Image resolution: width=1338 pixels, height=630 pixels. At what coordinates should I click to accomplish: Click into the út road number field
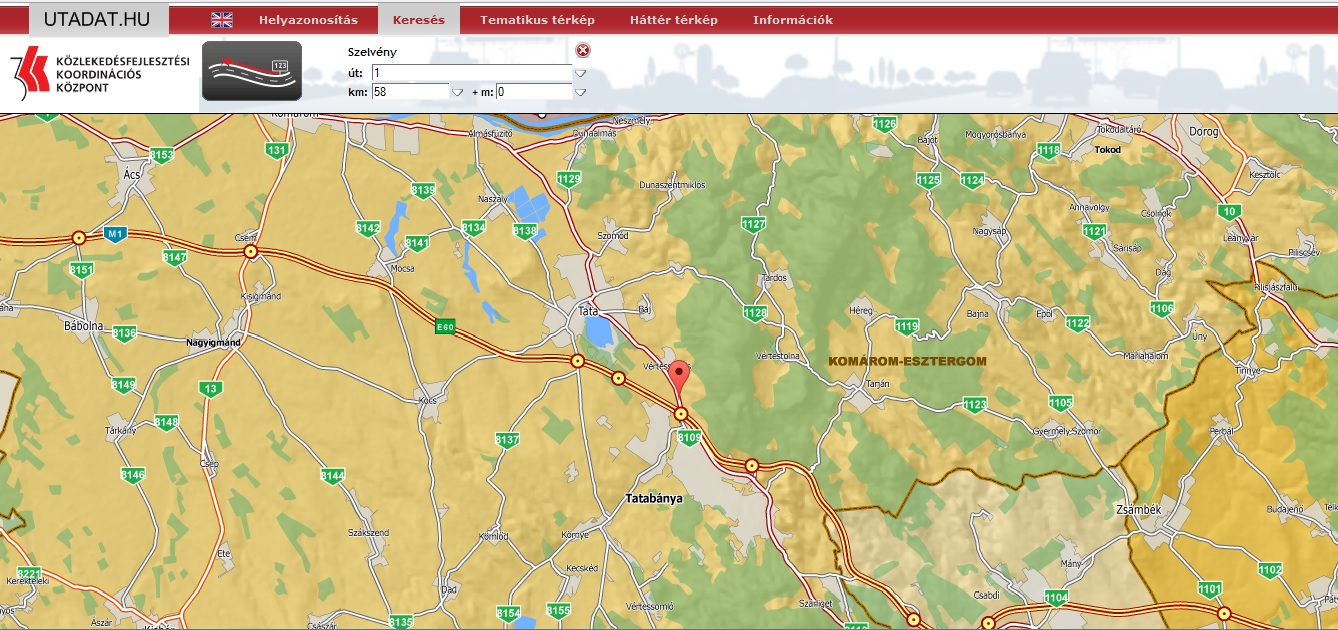click(x=470, y=73)
